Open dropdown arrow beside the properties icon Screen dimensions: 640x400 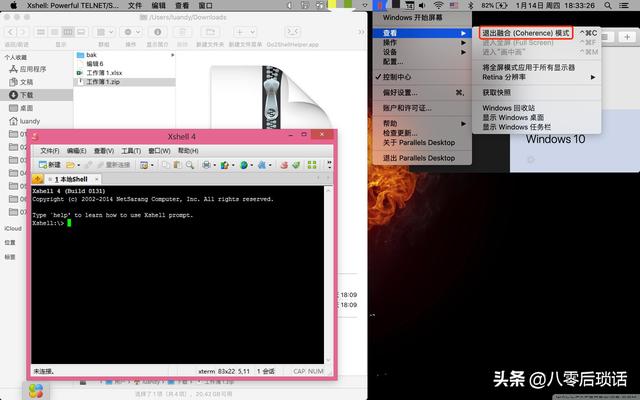pyautogui.click(x=152, y=165)
